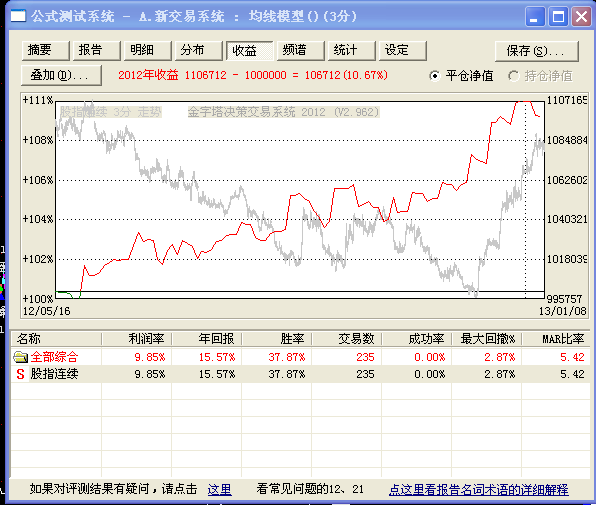Open the 摘要 tab
Image resolution: width=596 pixels, height=505 pixels.
pyautogui.click(x=46, y=51)
